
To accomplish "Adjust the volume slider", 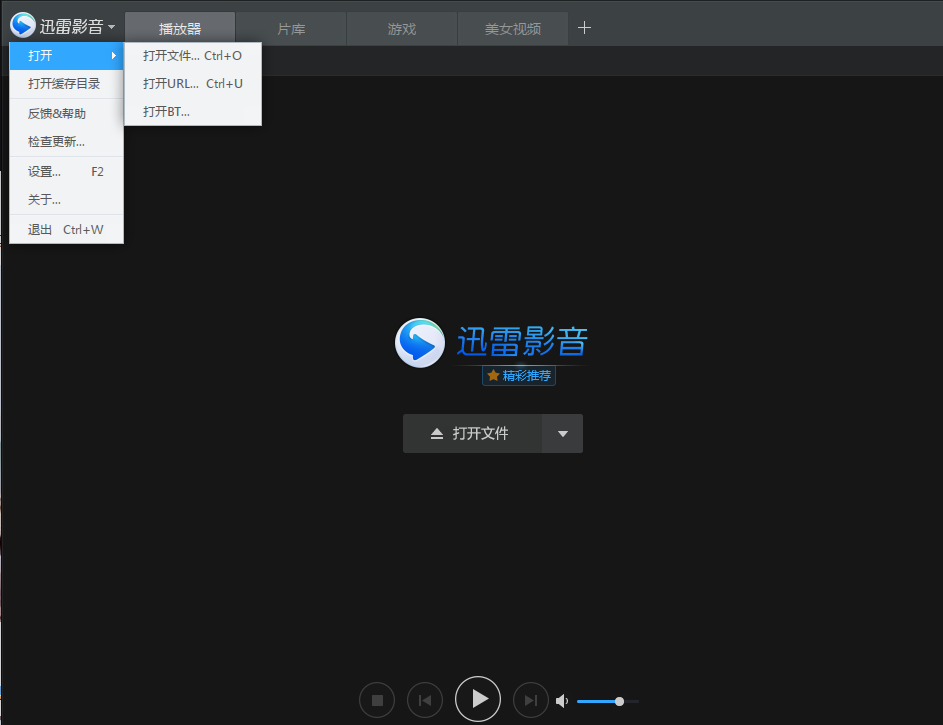I will coord(607,701).
